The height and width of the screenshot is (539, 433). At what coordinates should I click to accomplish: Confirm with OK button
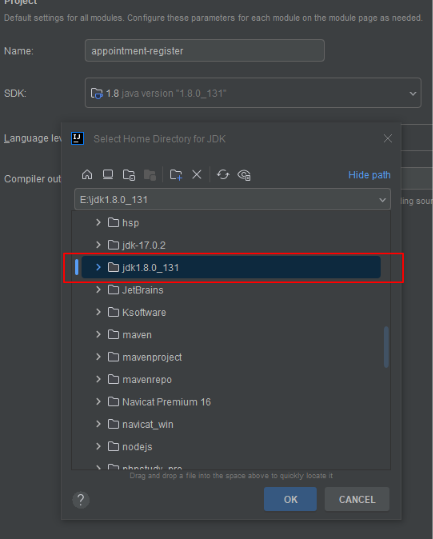290,499
